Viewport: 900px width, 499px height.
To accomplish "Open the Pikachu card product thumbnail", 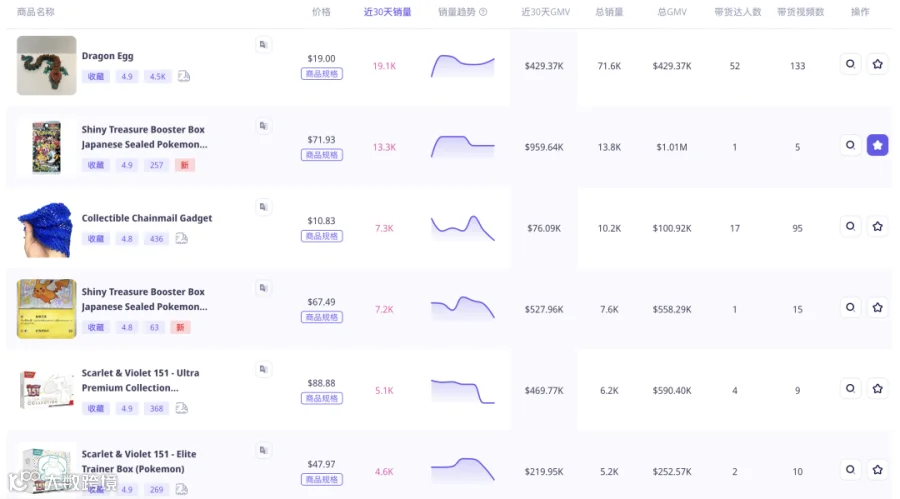I will pos(46,309).
